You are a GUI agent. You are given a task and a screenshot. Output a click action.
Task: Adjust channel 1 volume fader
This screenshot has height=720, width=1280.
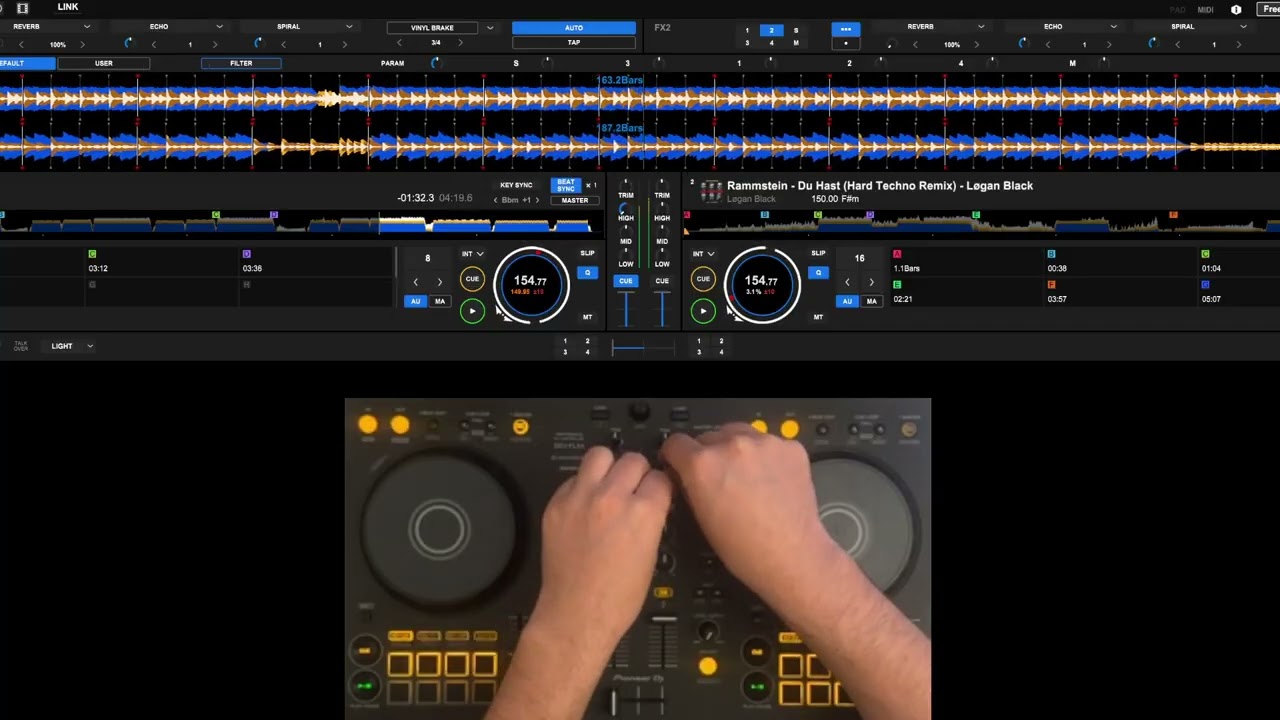click(x=626, y=309)
